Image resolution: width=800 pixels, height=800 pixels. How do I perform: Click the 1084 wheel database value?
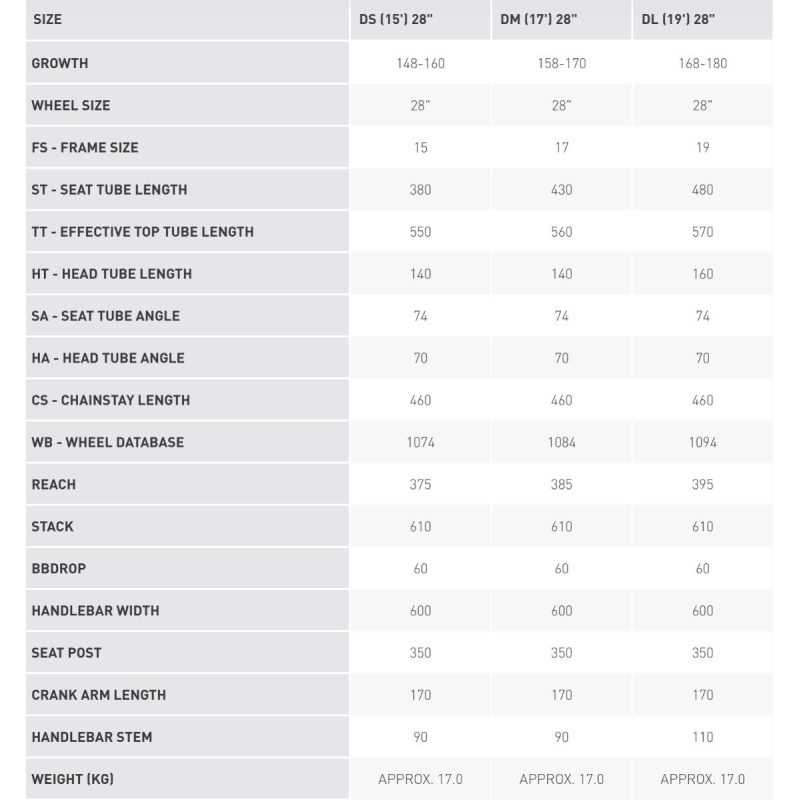[562, 442]
